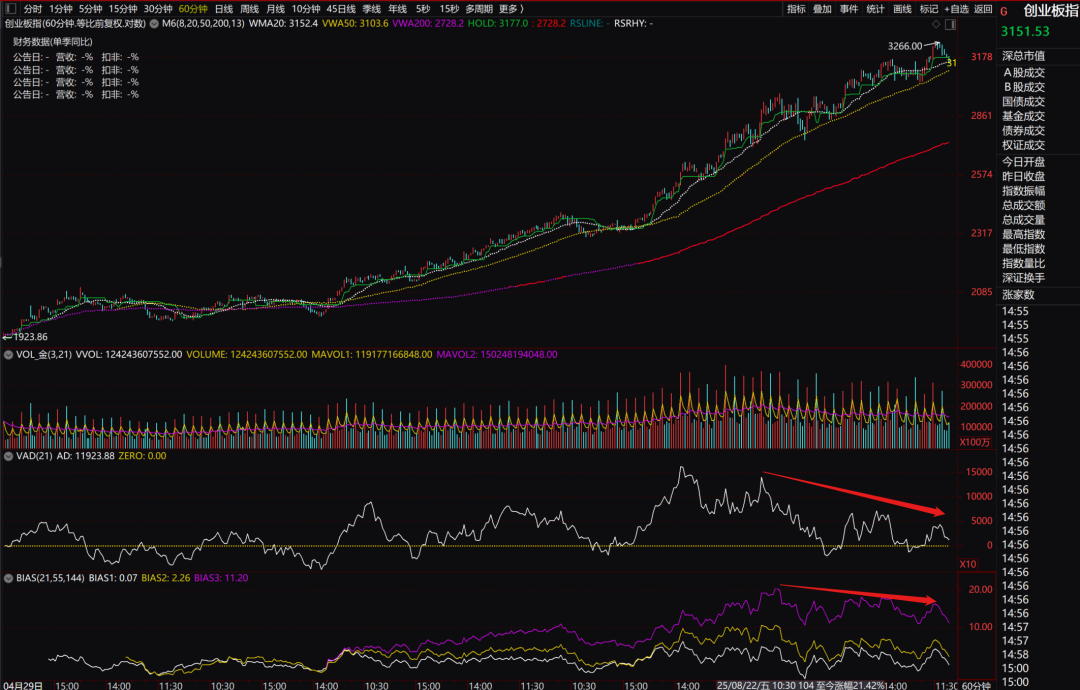The image size is (1080, 690).
Task: Click the 创业板指(60分钟.等比前复权.对数) chart title
Action: pyautogui.click(x=75, y=23)
